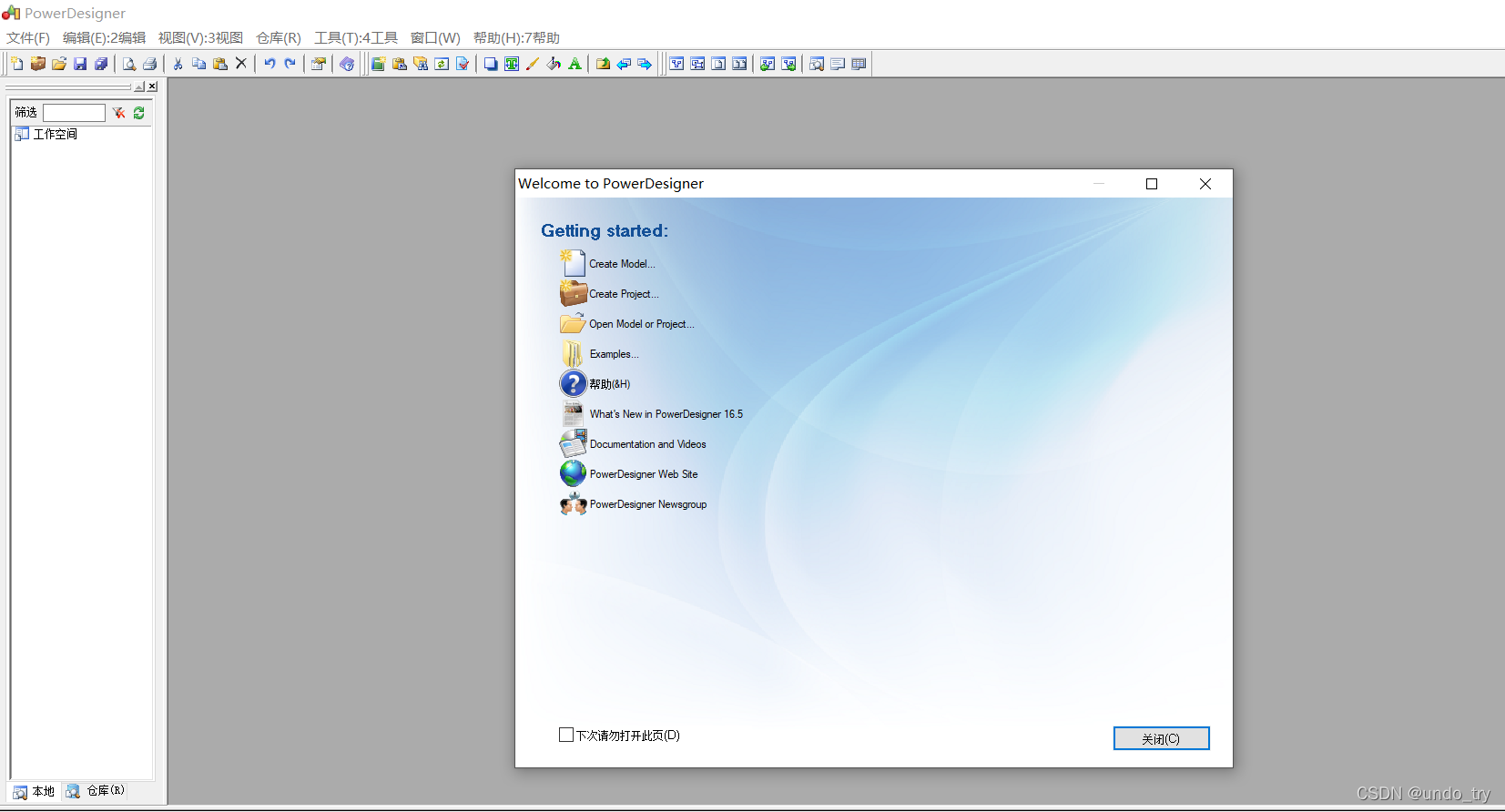
Task: Close the browser panel with its X
Action: (152, 86)
